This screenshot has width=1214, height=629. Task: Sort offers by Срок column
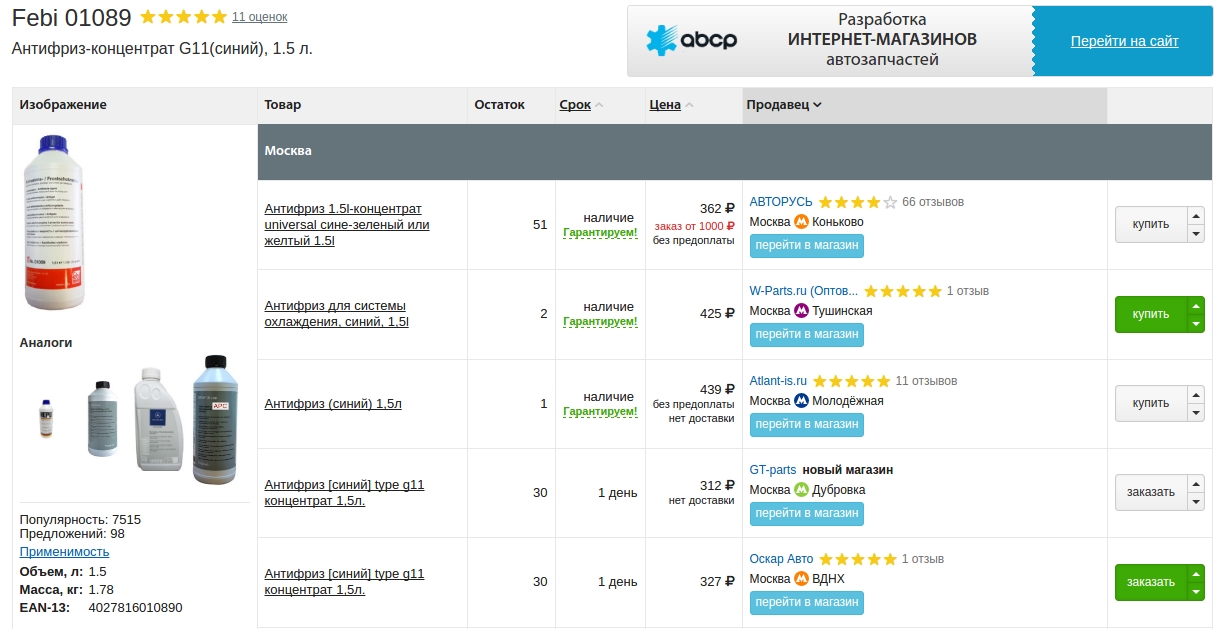575,105
